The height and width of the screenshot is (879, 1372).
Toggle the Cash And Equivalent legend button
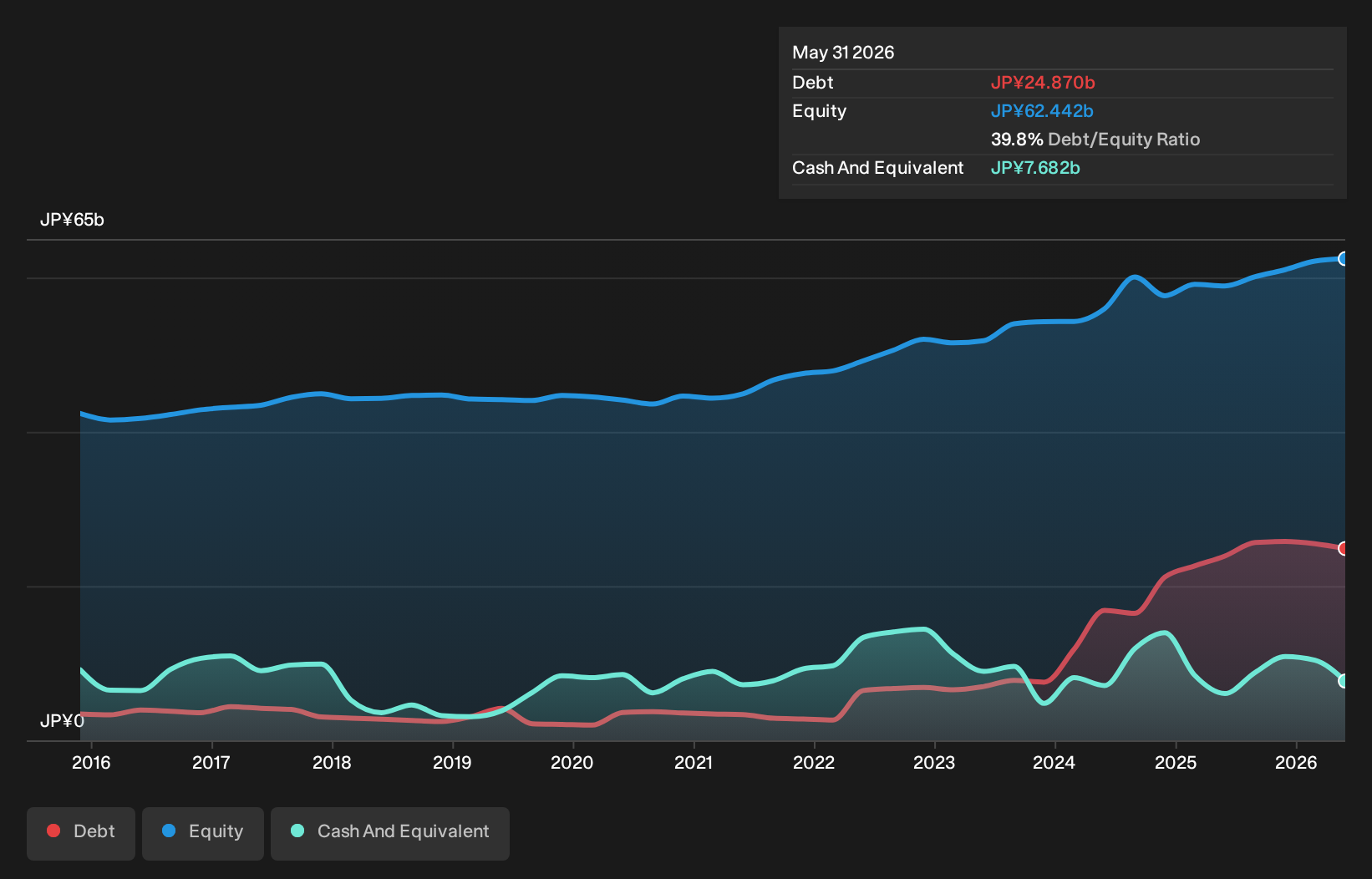click(x=390, y=833)
